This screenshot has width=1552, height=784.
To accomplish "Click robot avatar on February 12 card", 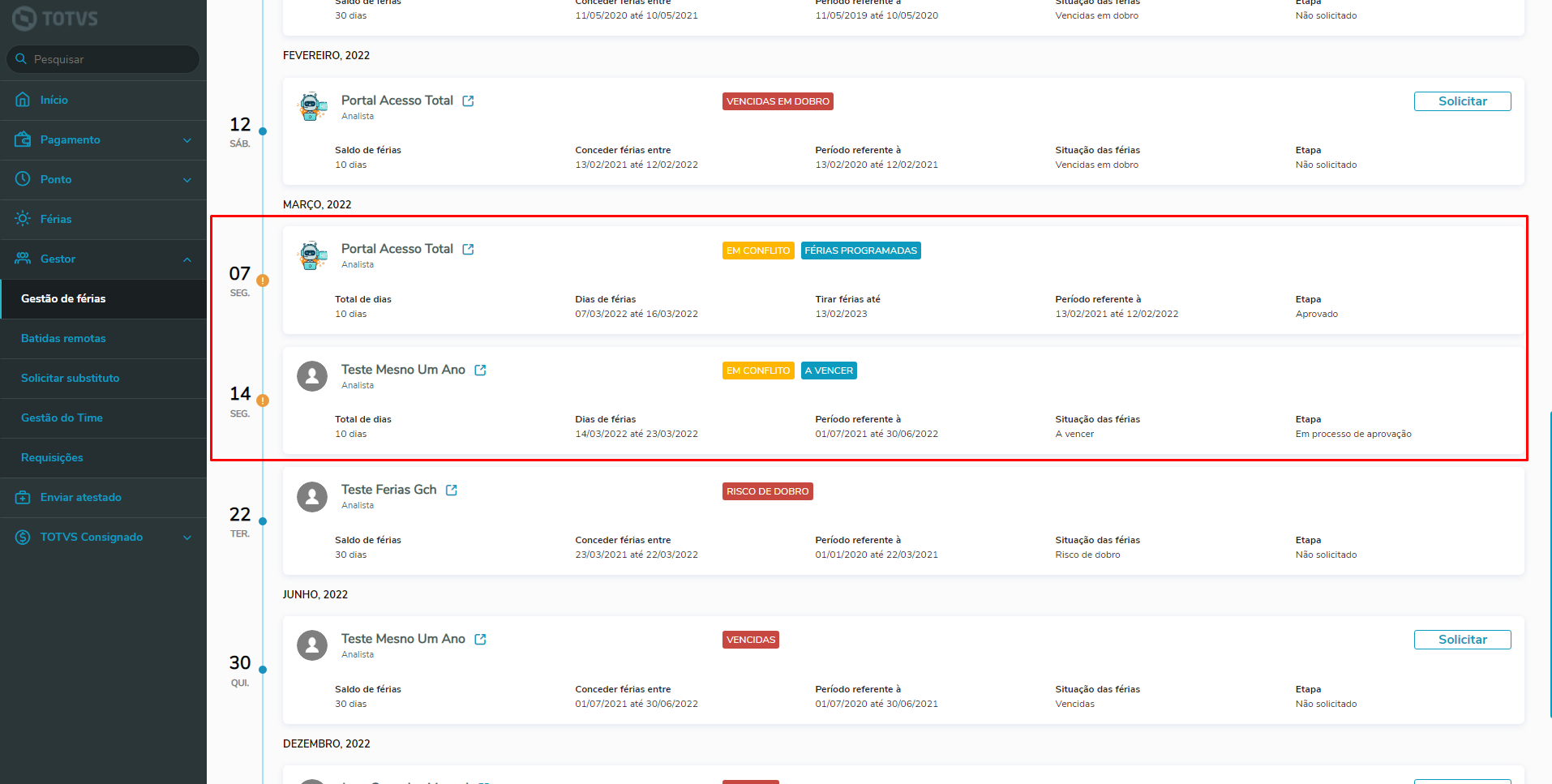I will [312, 107].
